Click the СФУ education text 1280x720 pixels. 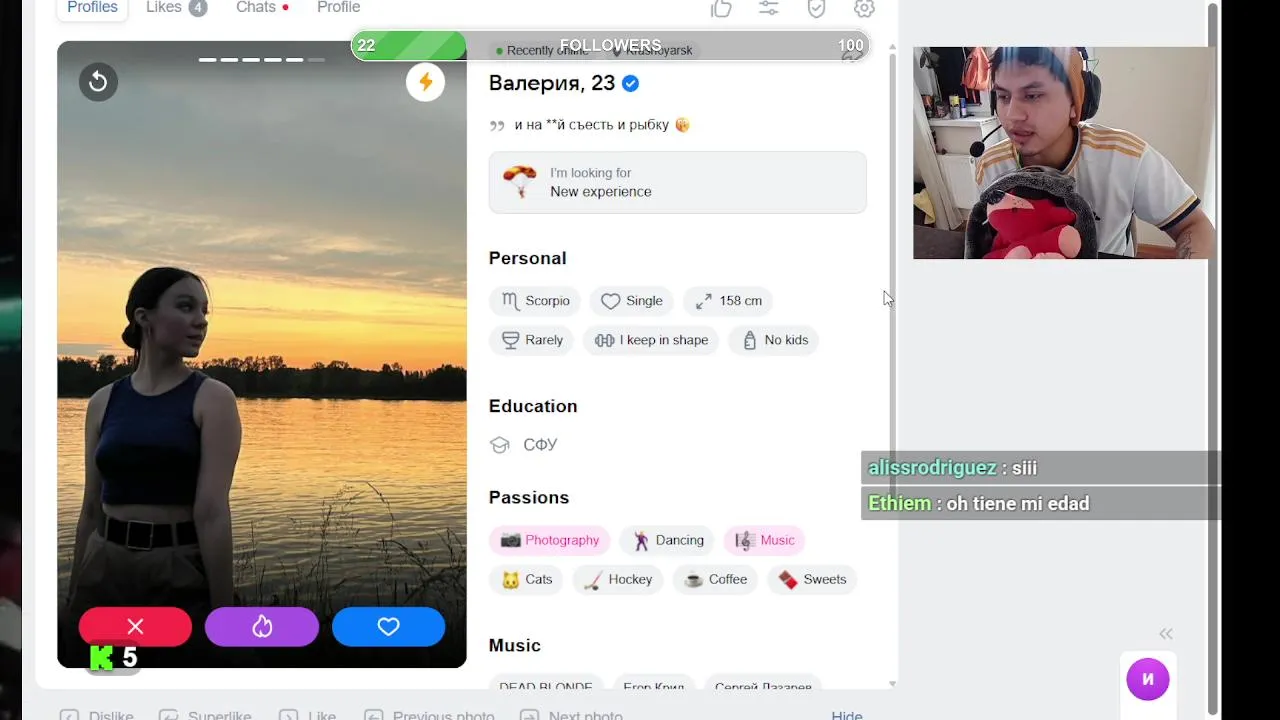click(x=540, y=445)
